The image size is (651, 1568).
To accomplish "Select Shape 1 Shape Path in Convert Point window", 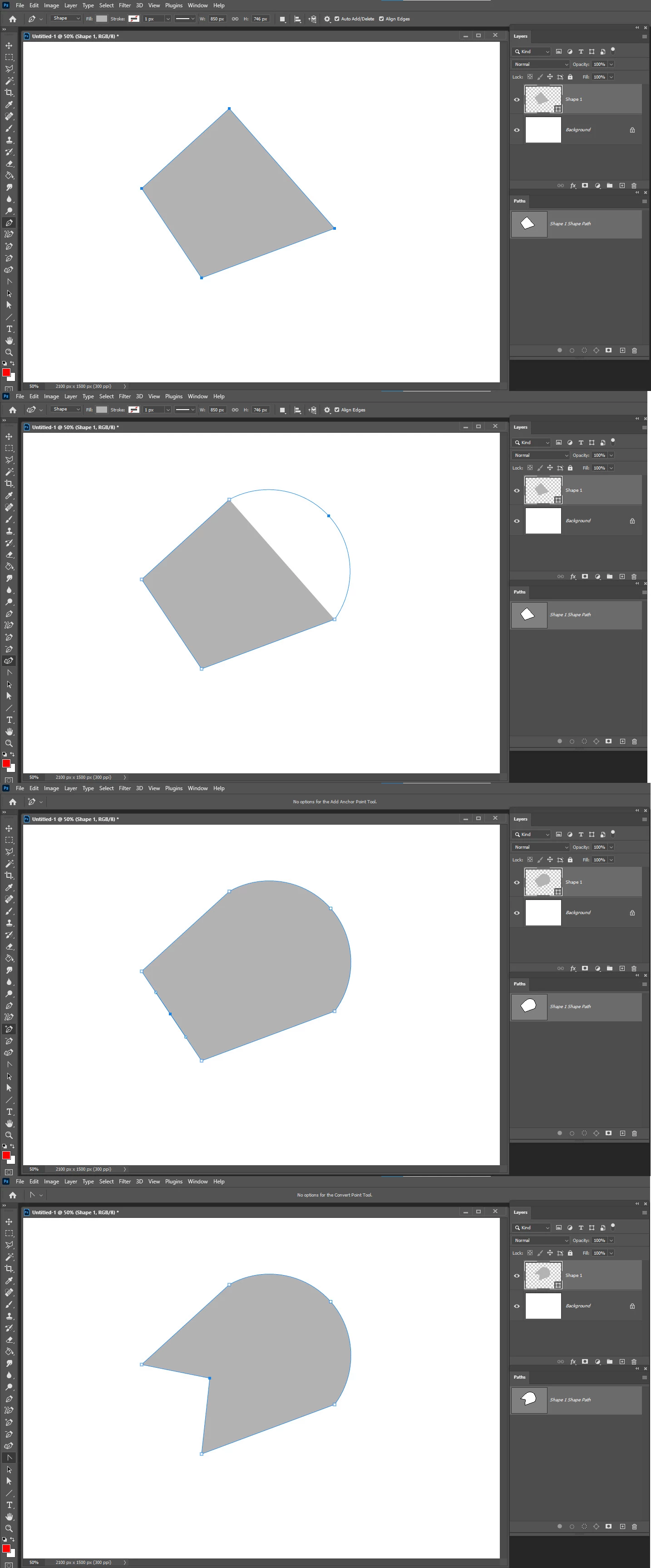I will (x=576, y=1400).
